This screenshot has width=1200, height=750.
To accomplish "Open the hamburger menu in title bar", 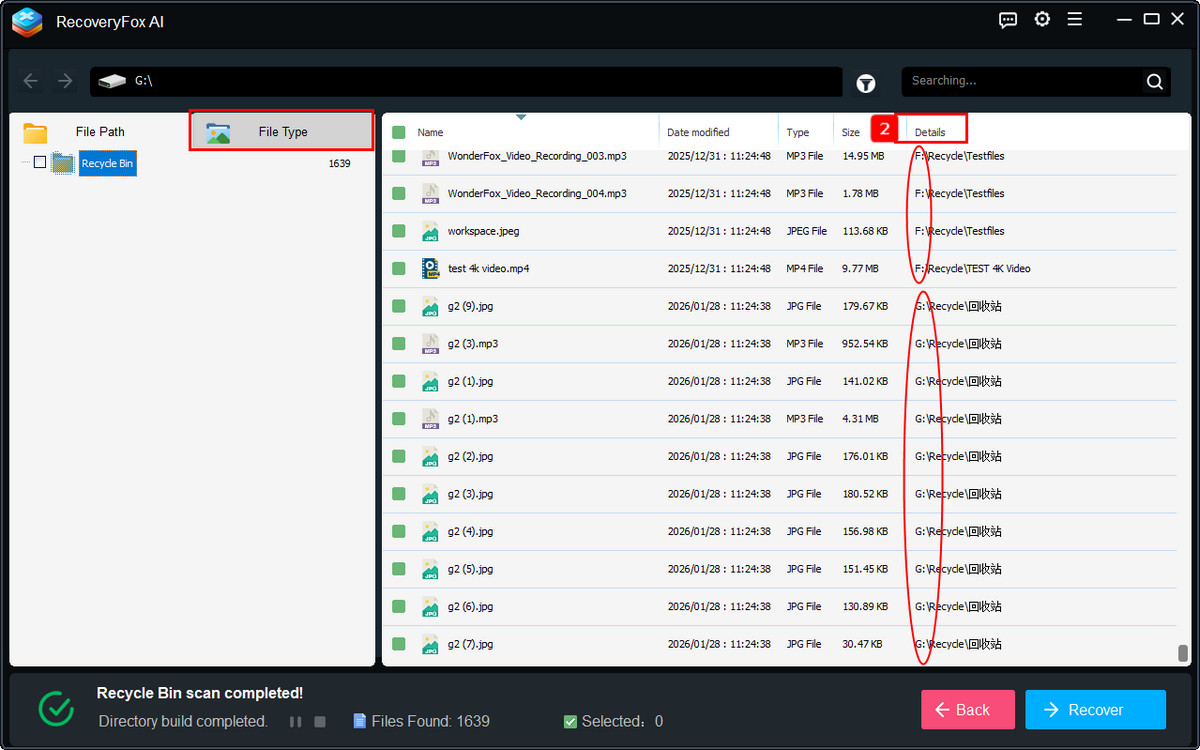I will point(1074,20).
